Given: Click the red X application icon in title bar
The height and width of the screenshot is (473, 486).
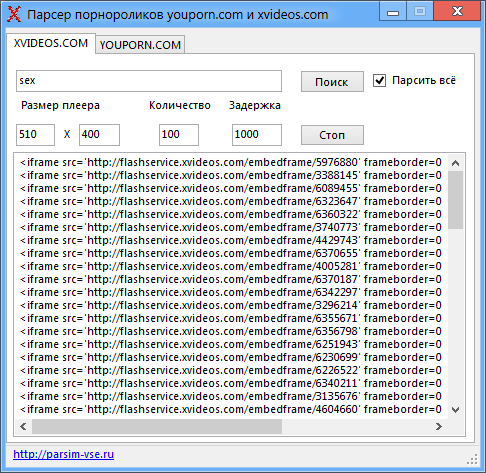Looking at the screenshot, I should point(14,14).
